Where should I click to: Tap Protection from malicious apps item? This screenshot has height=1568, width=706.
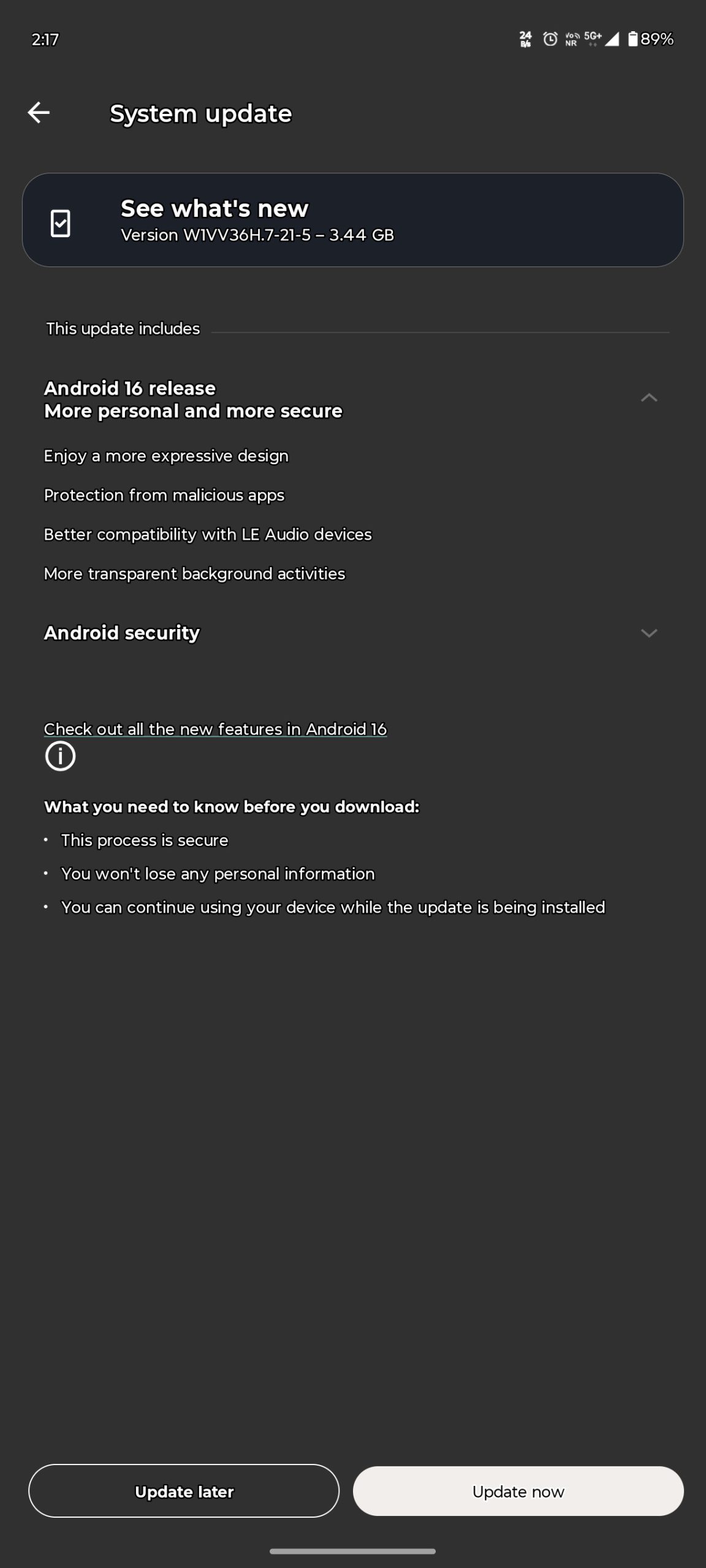(x=164, y=495)
